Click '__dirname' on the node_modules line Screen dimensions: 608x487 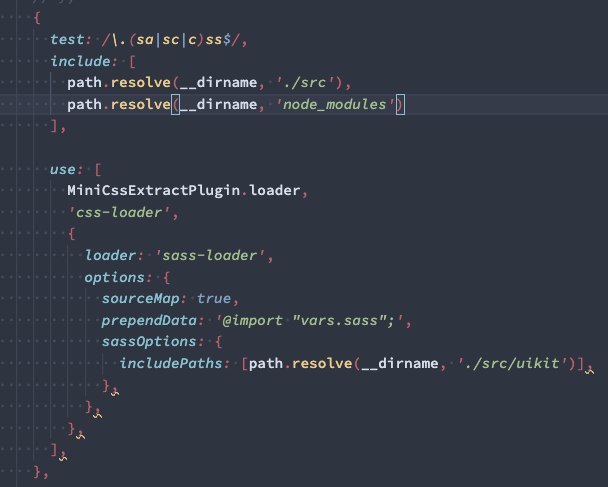(219, 104)
